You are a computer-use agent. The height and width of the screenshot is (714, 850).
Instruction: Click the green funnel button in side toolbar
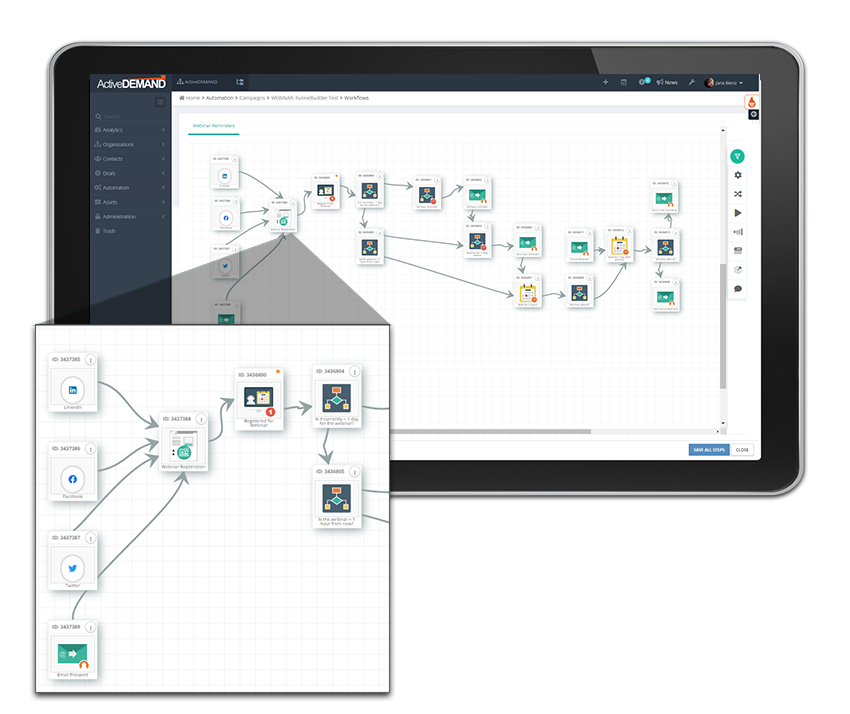737,156
